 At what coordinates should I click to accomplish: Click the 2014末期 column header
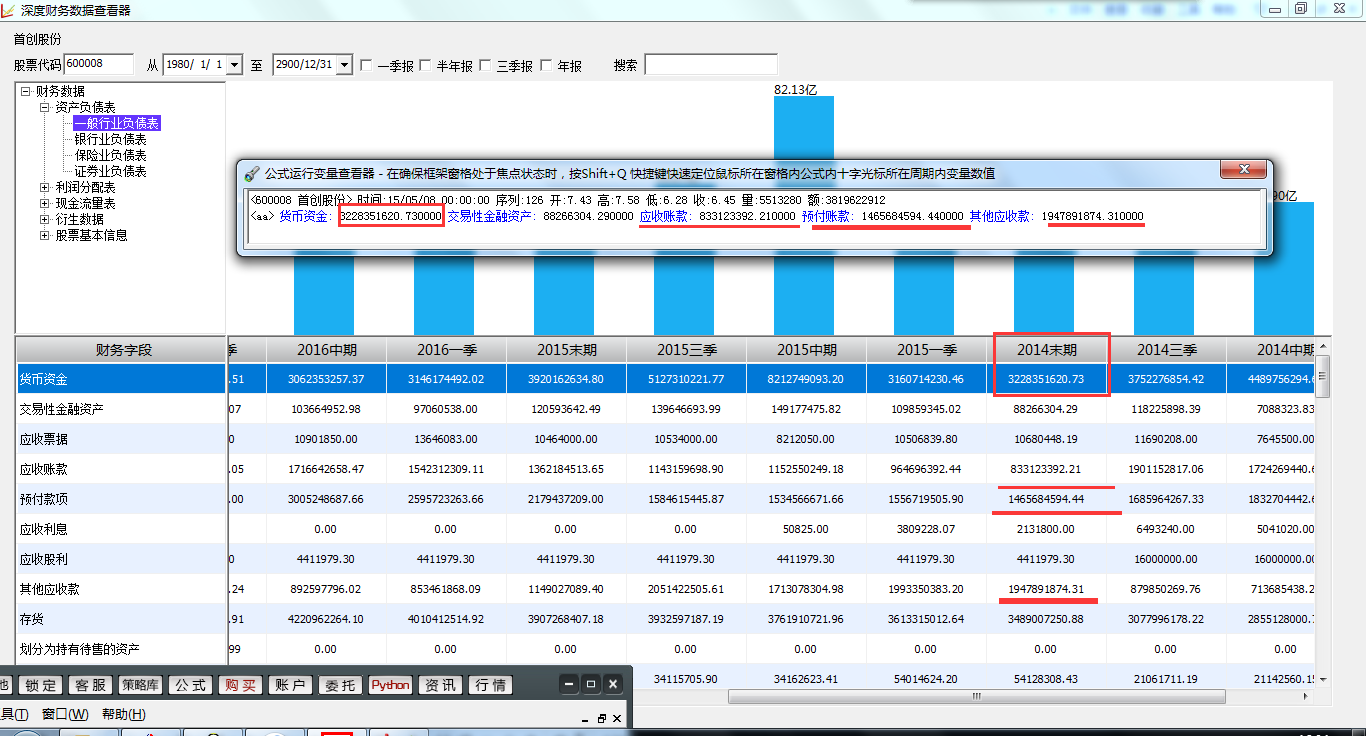[x=1046, y=350]
